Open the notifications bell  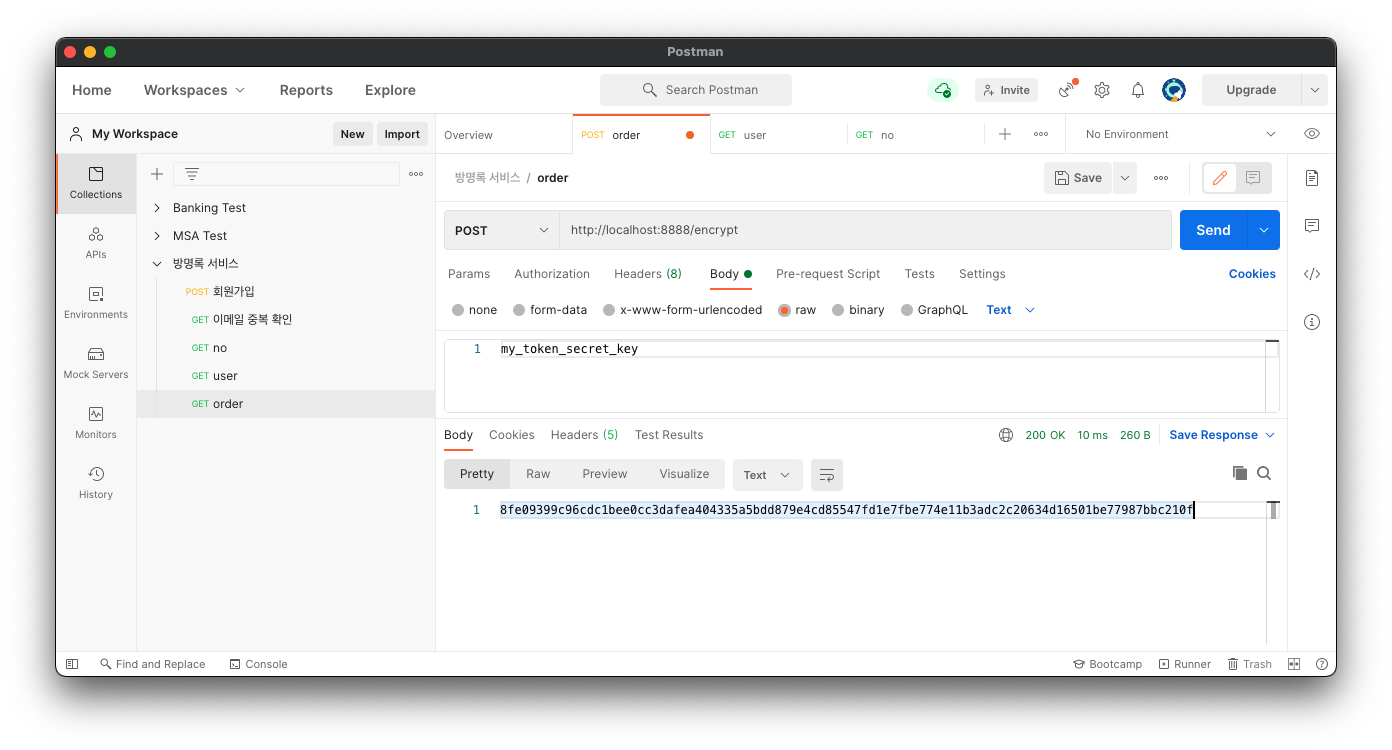[1138, 90]
